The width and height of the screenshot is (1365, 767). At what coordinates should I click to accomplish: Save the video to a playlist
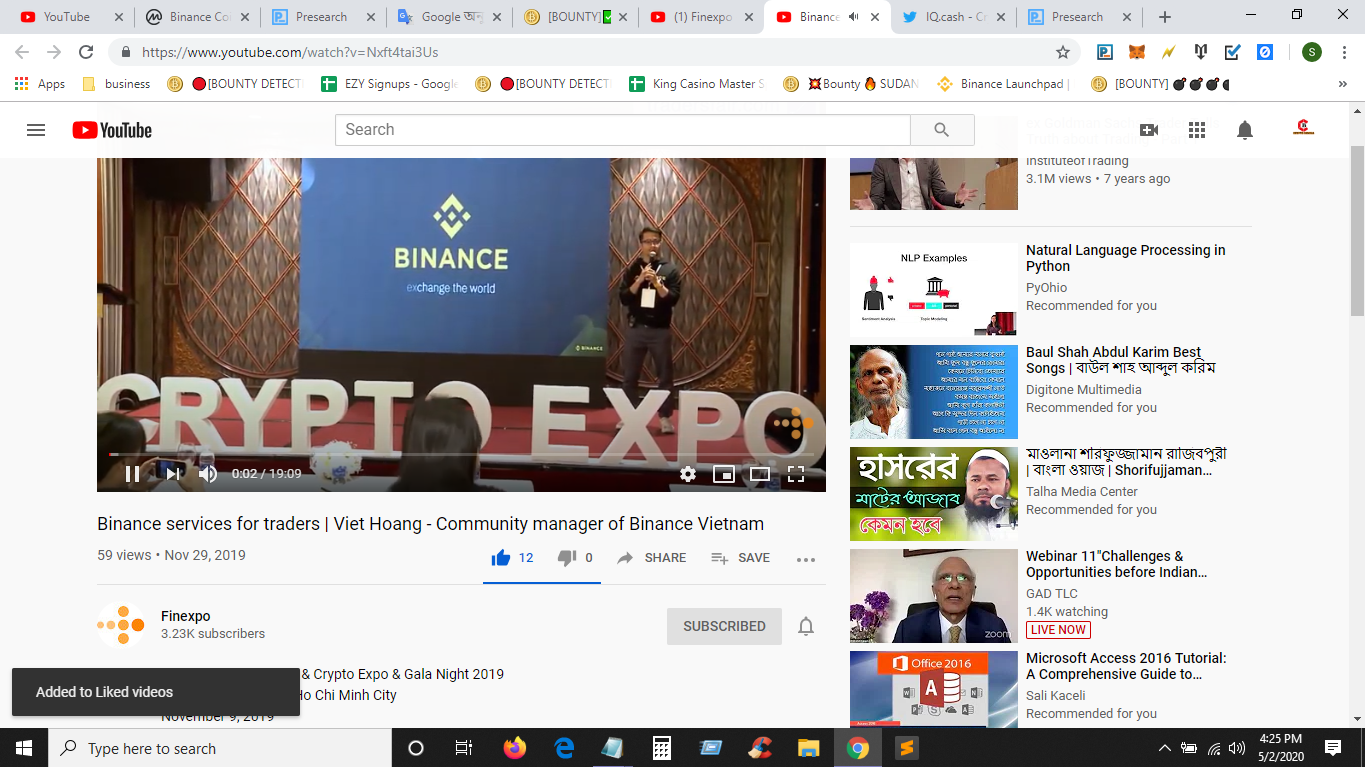[740, 558]
